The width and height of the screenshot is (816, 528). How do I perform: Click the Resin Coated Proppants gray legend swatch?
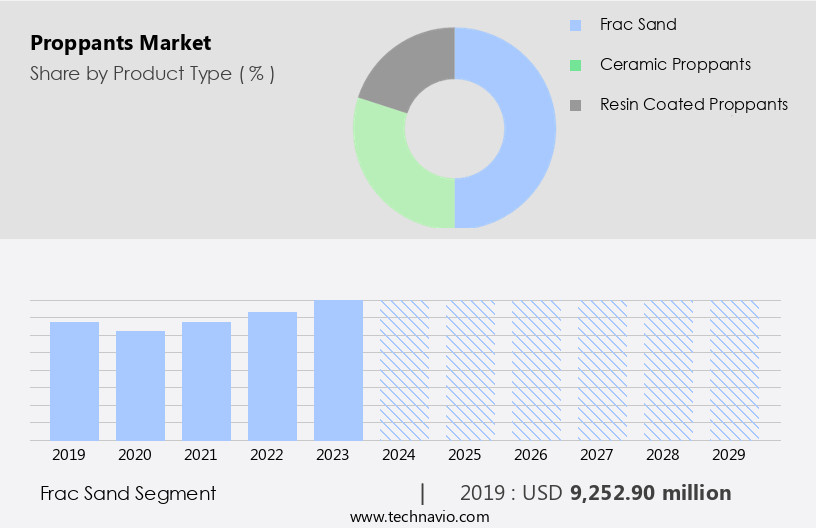(x=575, y=105)
